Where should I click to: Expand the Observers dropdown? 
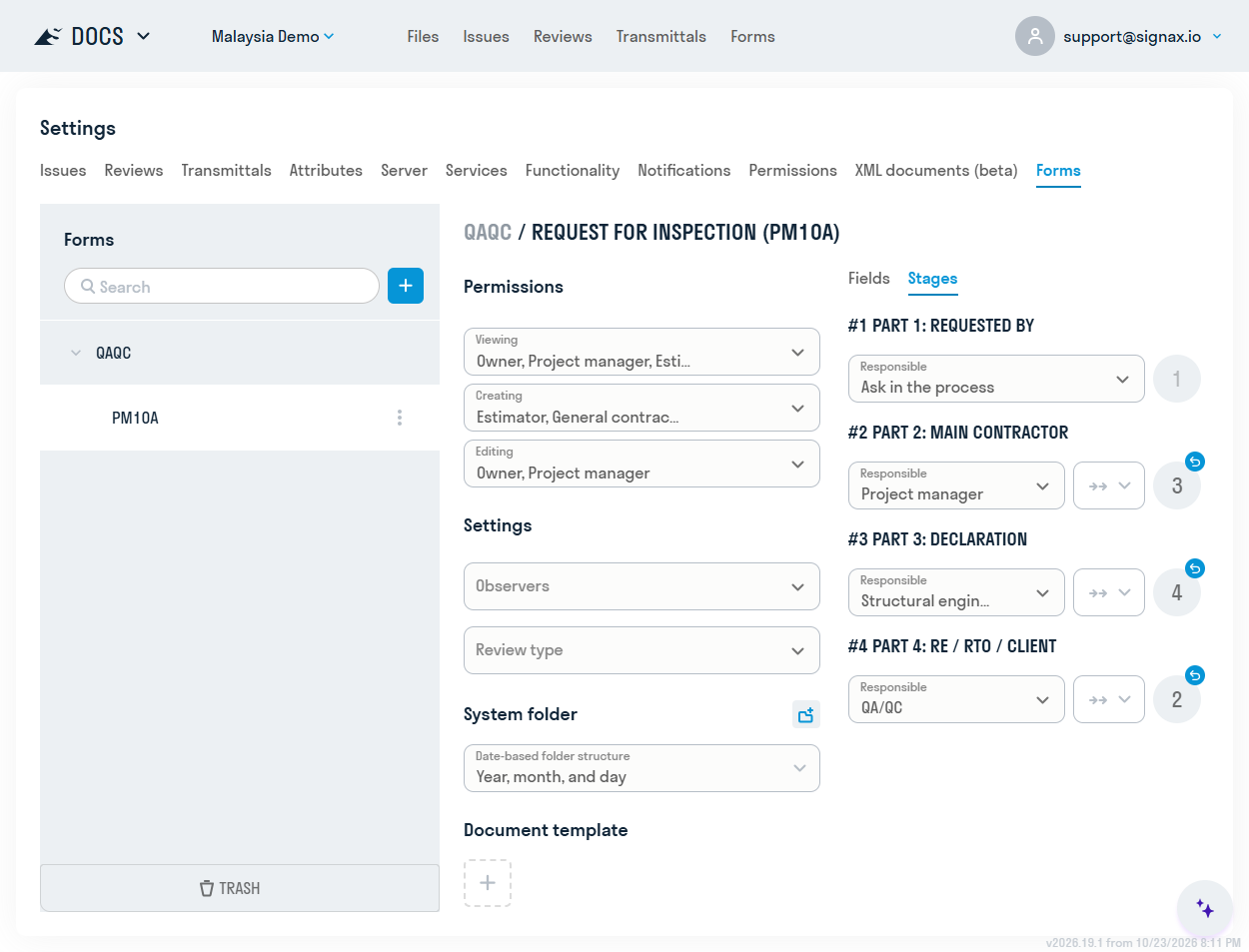(x=641, y=586)
